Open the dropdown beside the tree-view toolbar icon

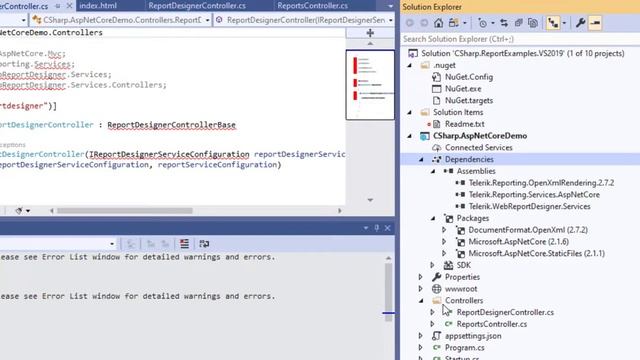coord(564,23)
